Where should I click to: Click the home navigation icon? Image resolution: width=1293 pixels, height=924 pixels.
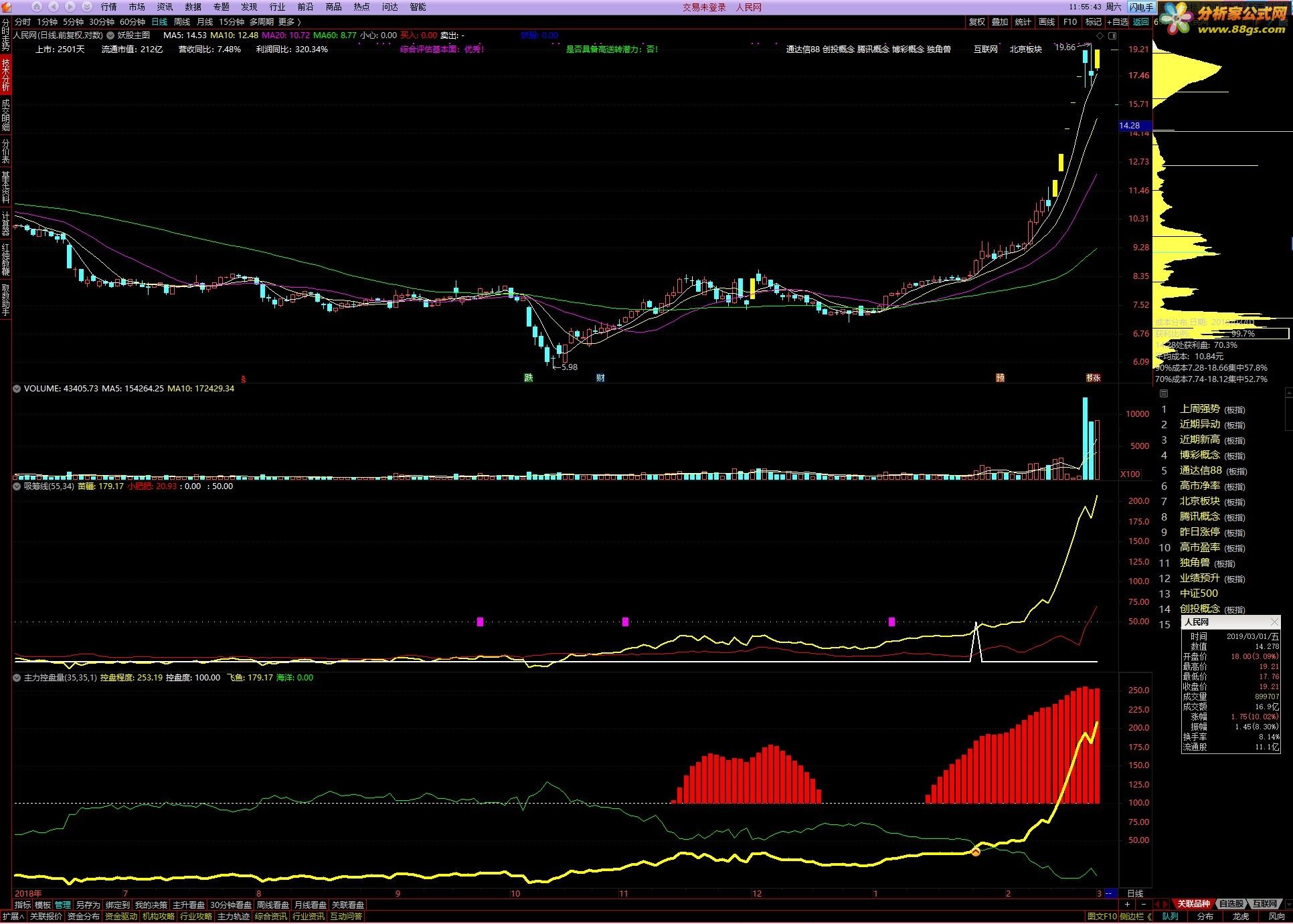coord(37,7)
